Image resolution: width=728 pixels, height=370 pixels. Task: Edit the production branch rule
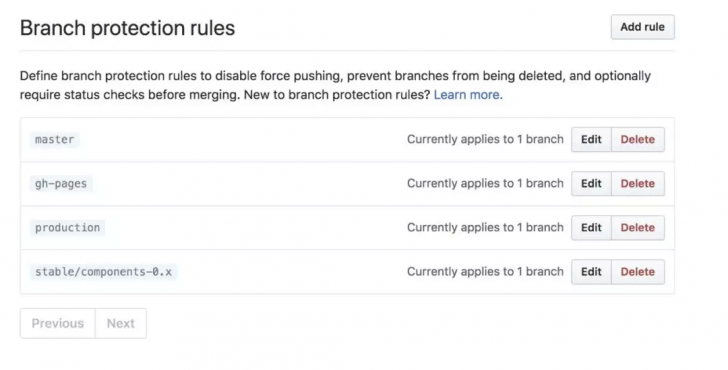click(591, 227)
